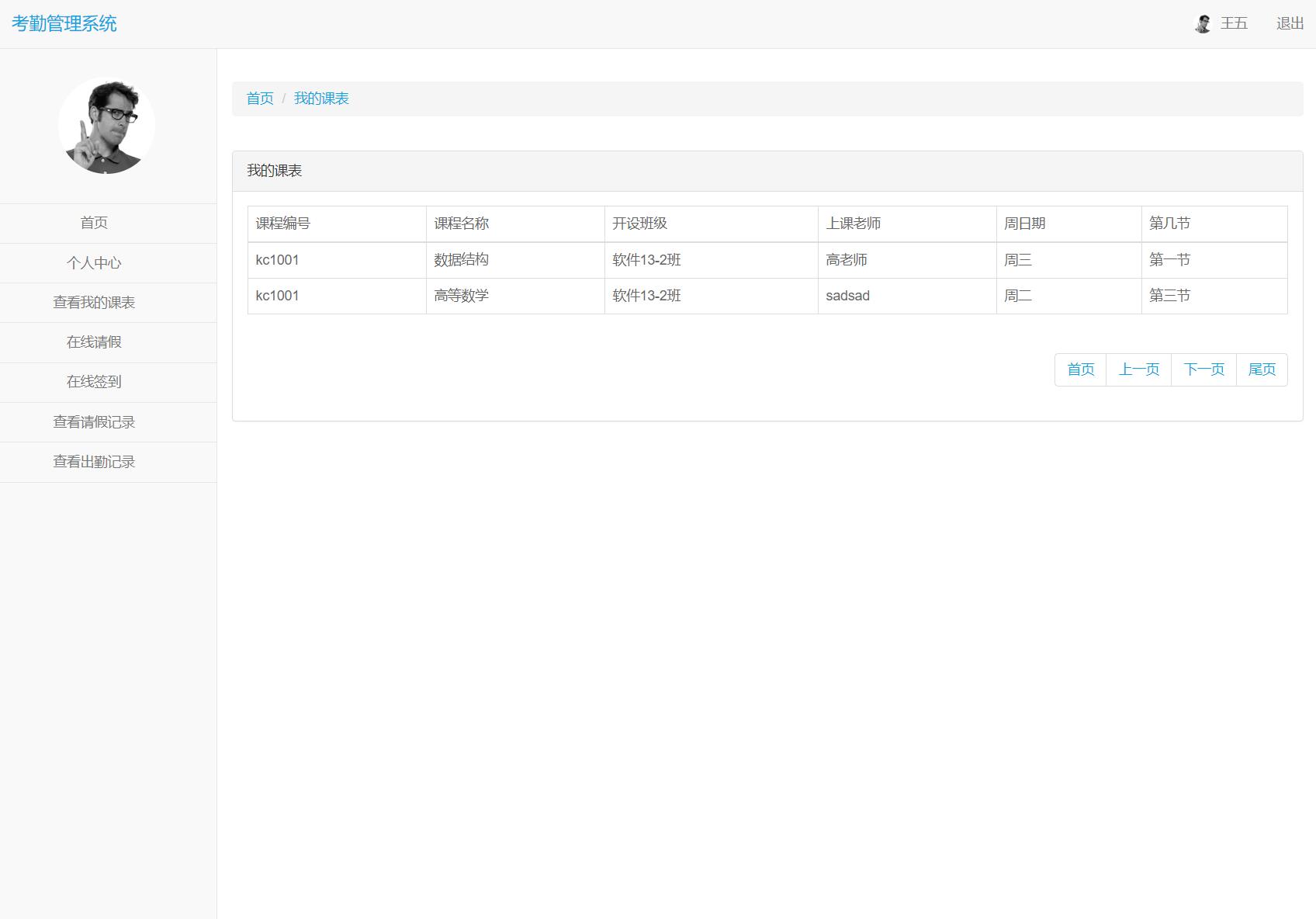The image size is (1316, 919).
Task: Open 个人中心 from the sidebar
Action: click(x=94, y=263)
